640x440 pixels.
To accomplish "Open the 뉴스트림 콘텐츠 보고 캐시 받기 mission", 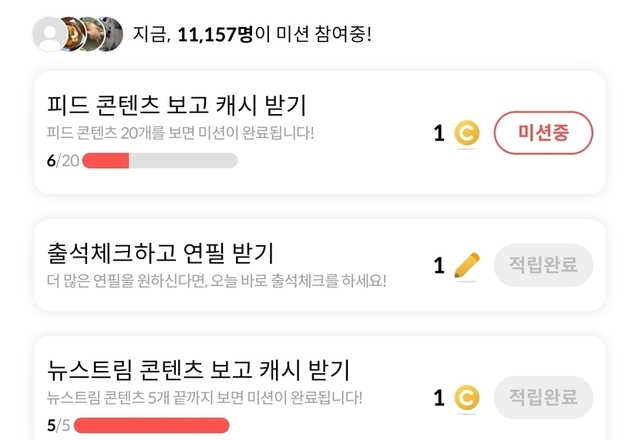I will pos(198,370).
